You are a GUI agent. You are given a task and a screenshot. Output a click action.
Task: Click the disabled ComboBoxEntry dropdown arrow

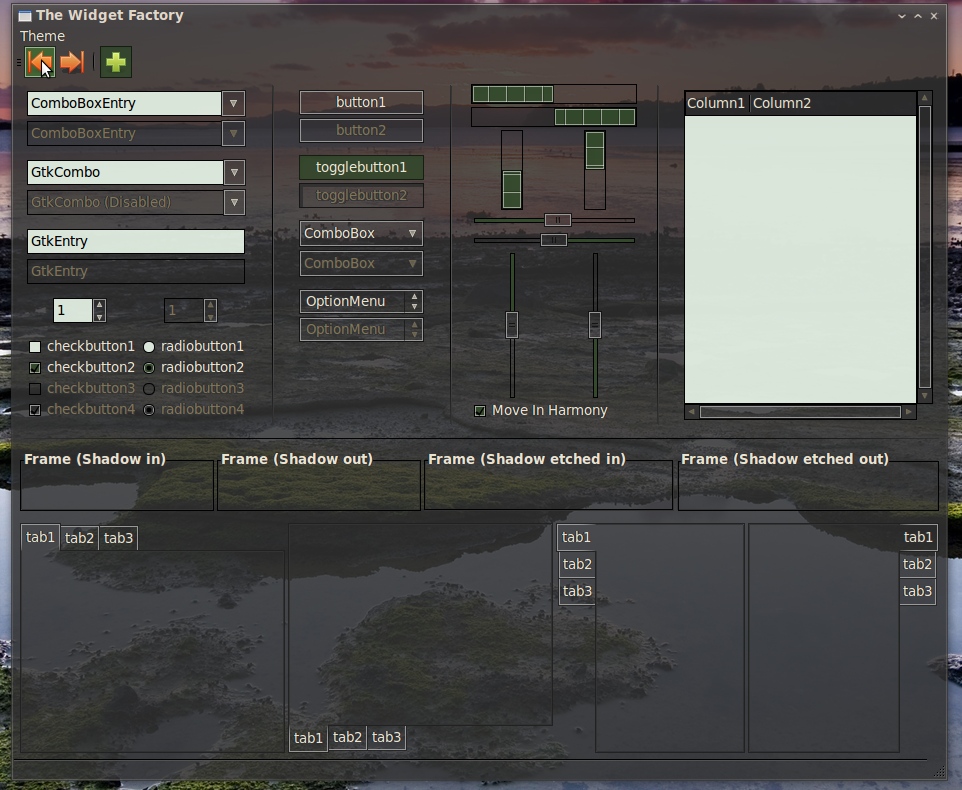pos(233,134)
